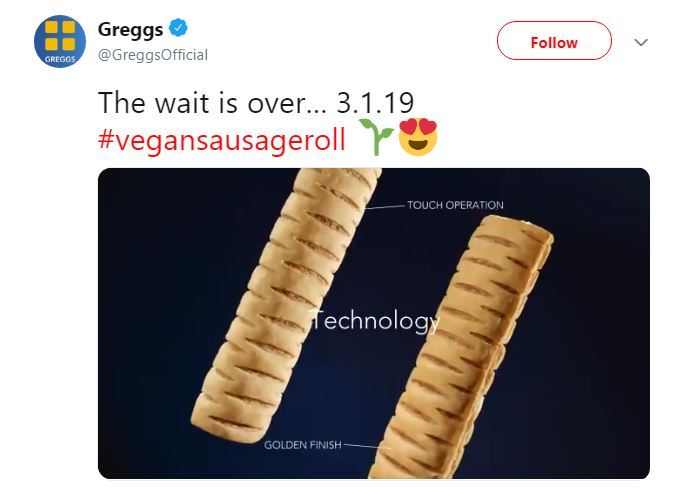Click the GREGGS text in logo
Image resolution: width=688 pixels, height=500 pixels.
[x=60, y=59]
